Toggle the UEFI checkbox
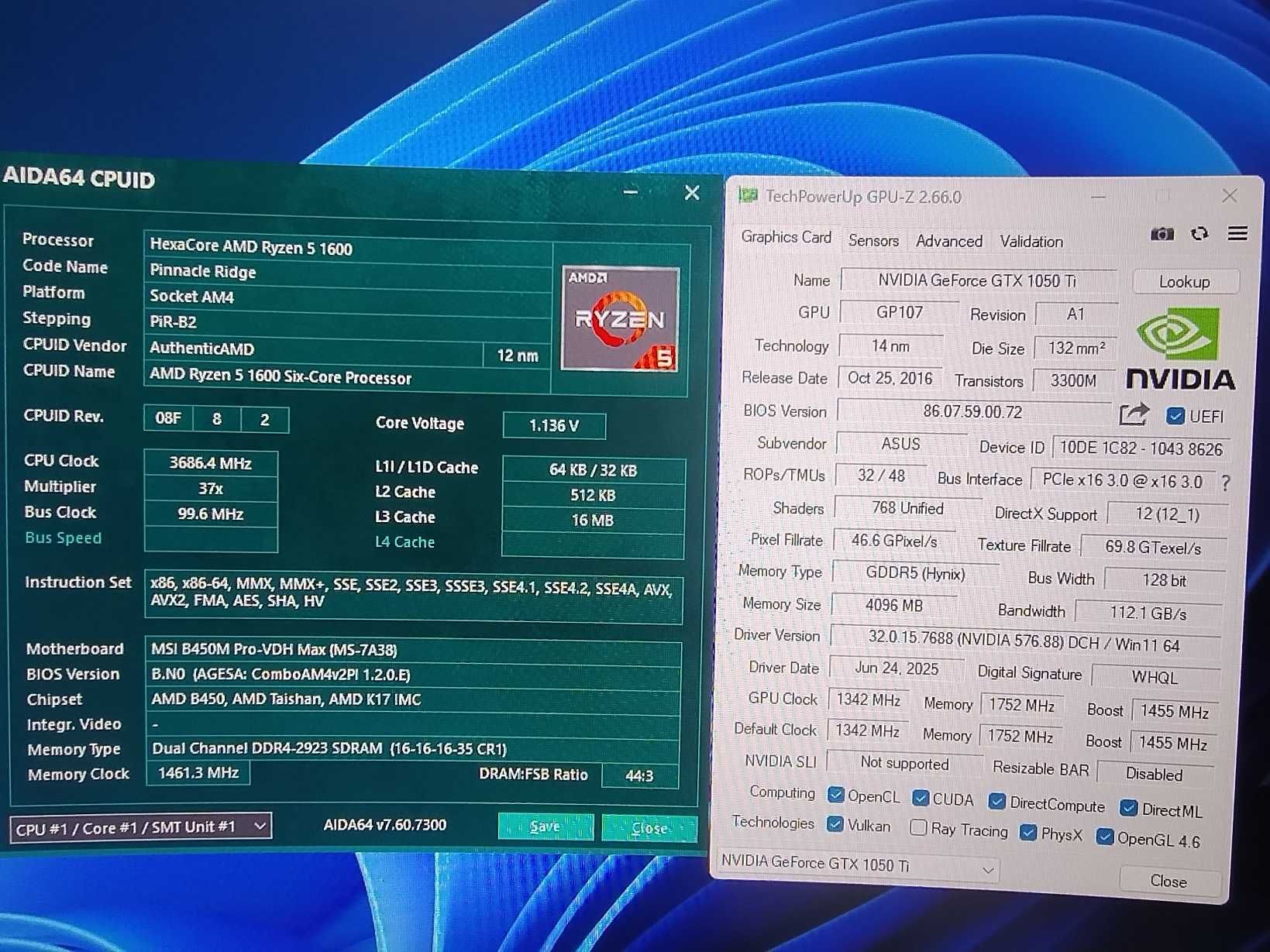 coord(1175,416)
